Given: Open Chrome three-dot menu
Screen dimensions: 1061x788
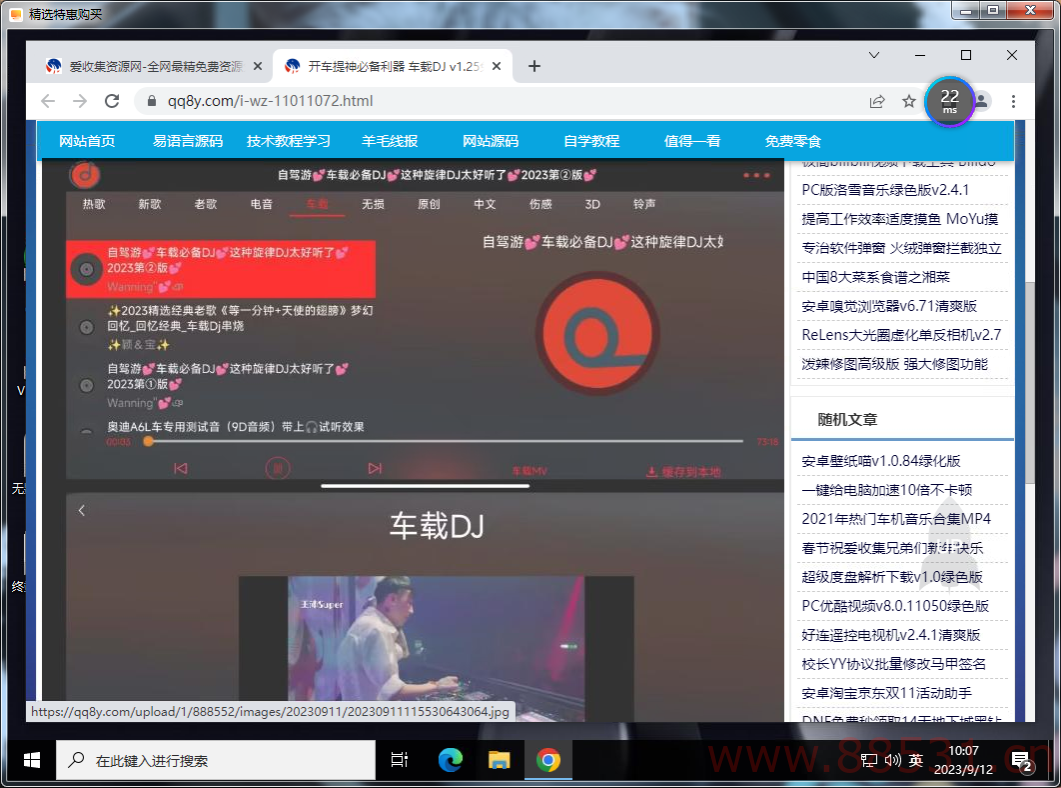Looking at the screenshot, I should click(1013, 101).
